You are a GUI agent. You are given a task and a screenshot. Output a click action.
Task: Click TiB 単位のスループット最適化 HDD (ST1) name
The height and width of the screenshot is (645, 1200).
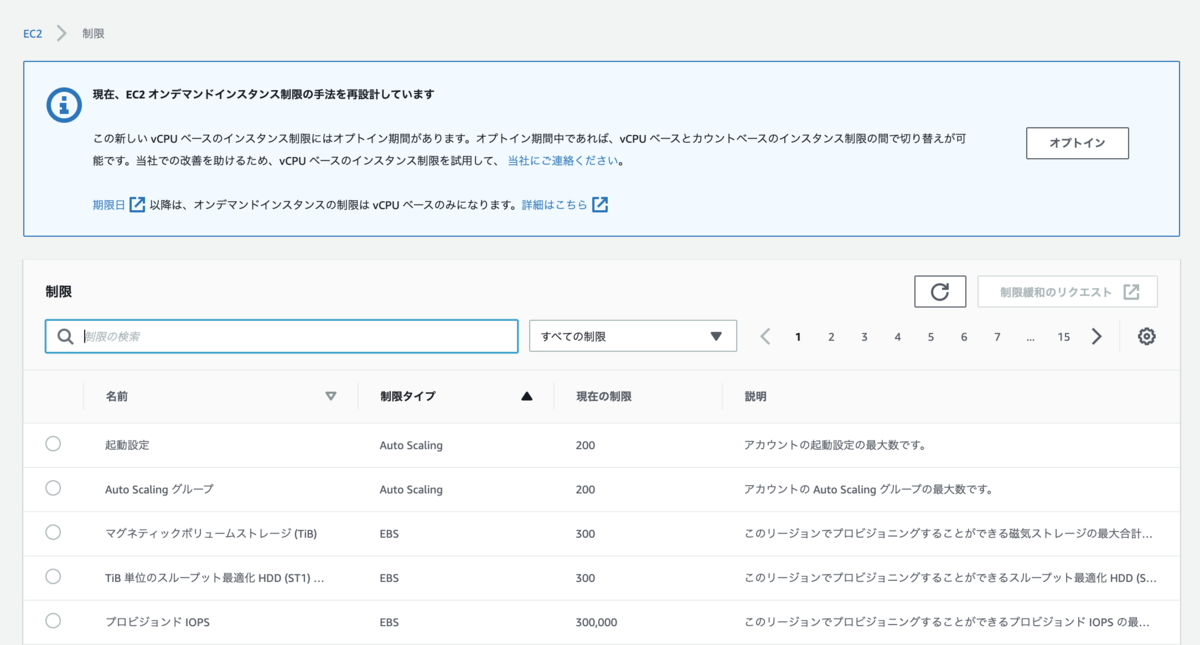(215, 578)
